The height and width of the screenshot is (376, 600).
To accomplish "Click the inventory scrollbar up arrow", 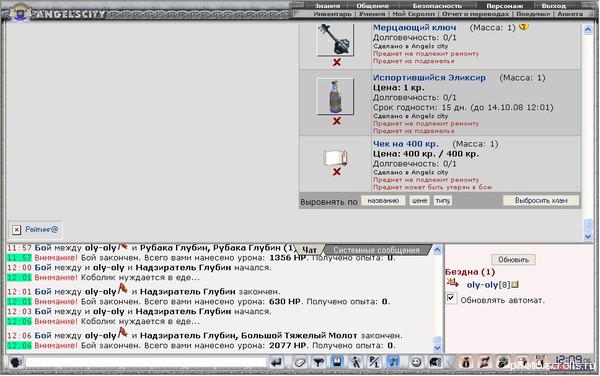I will pyautogui.click(x=588, y=29).
